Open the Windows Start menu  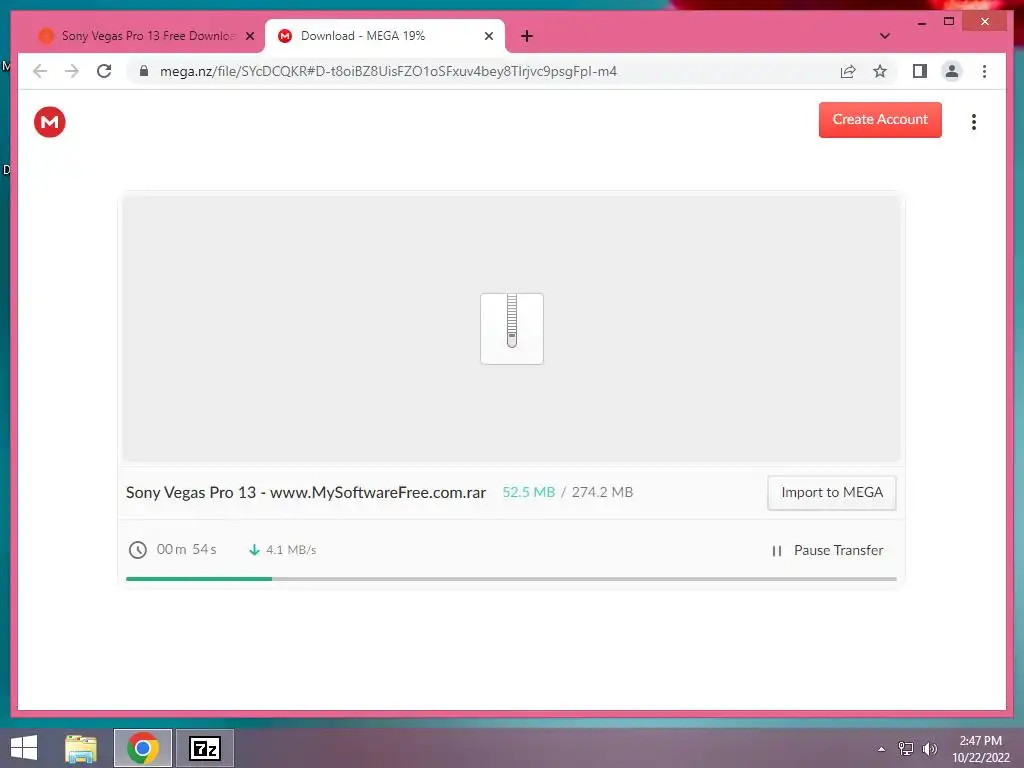tap(24, 748)
